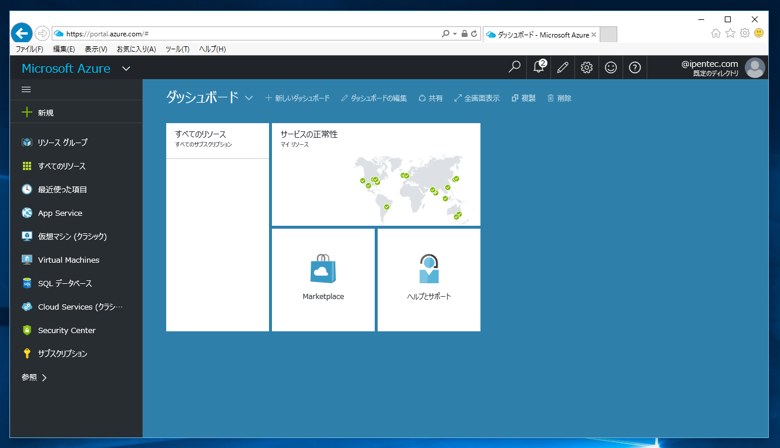Click the Cloud Services cloud icon
This screenshot has height=448, width=780.
click(27, 307)
